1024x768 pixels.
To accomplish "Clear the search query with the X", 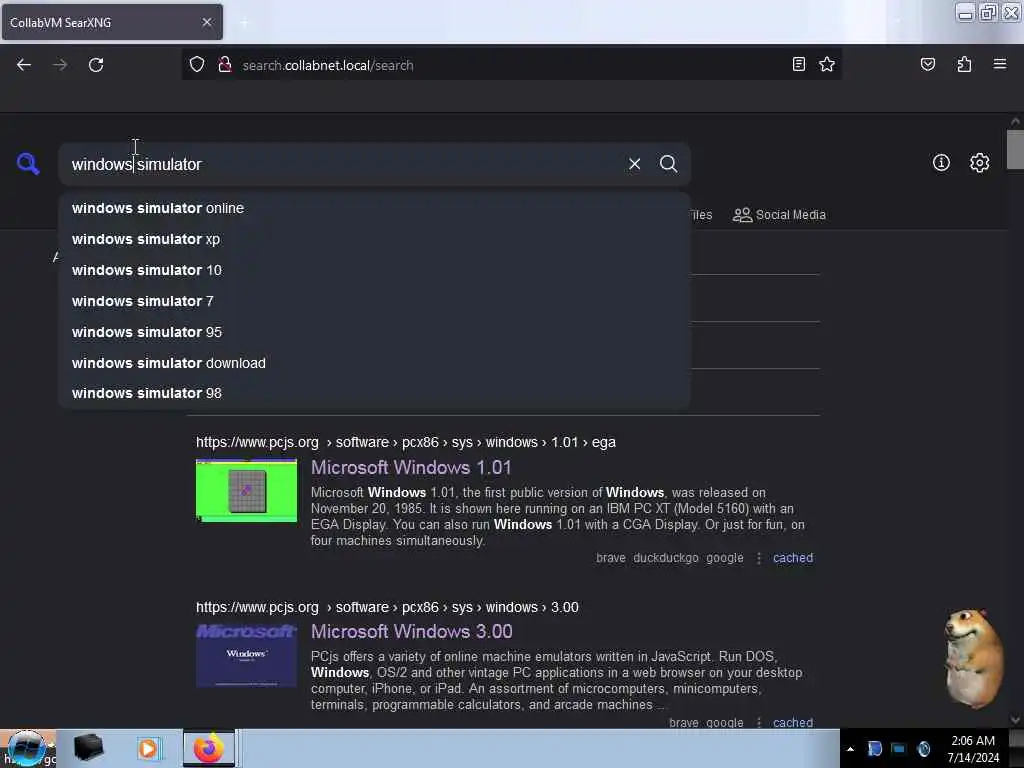I will point(634,164).
